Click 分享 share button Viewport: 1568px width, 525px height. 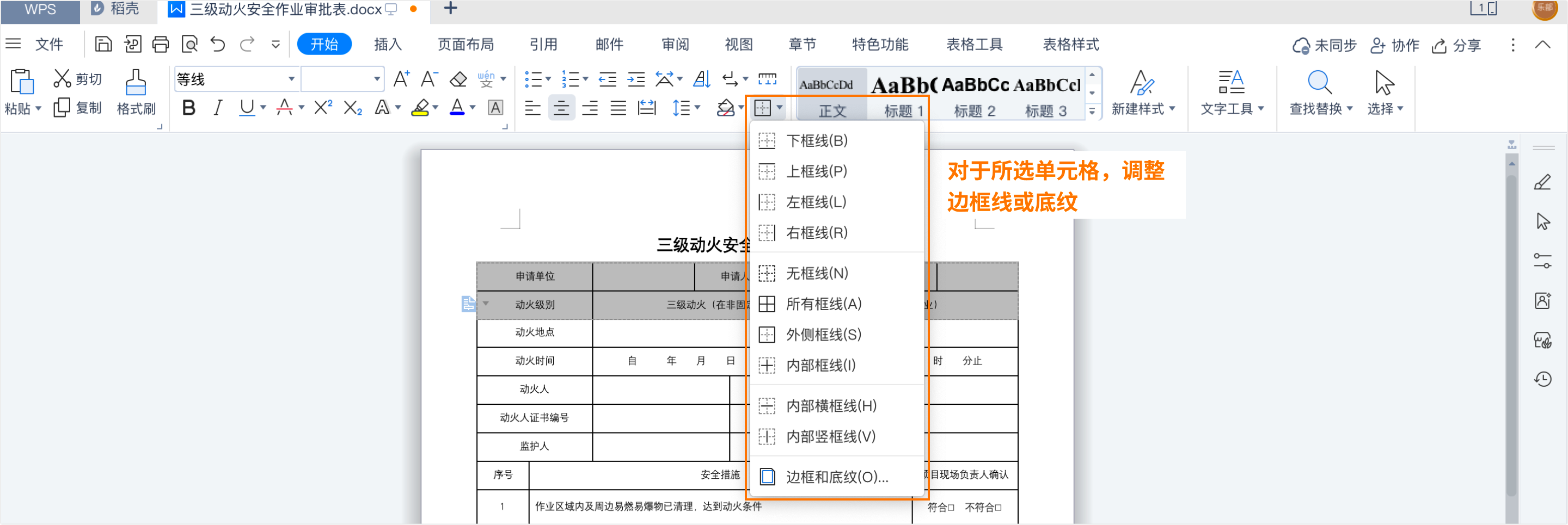(x=1456, y=46)
